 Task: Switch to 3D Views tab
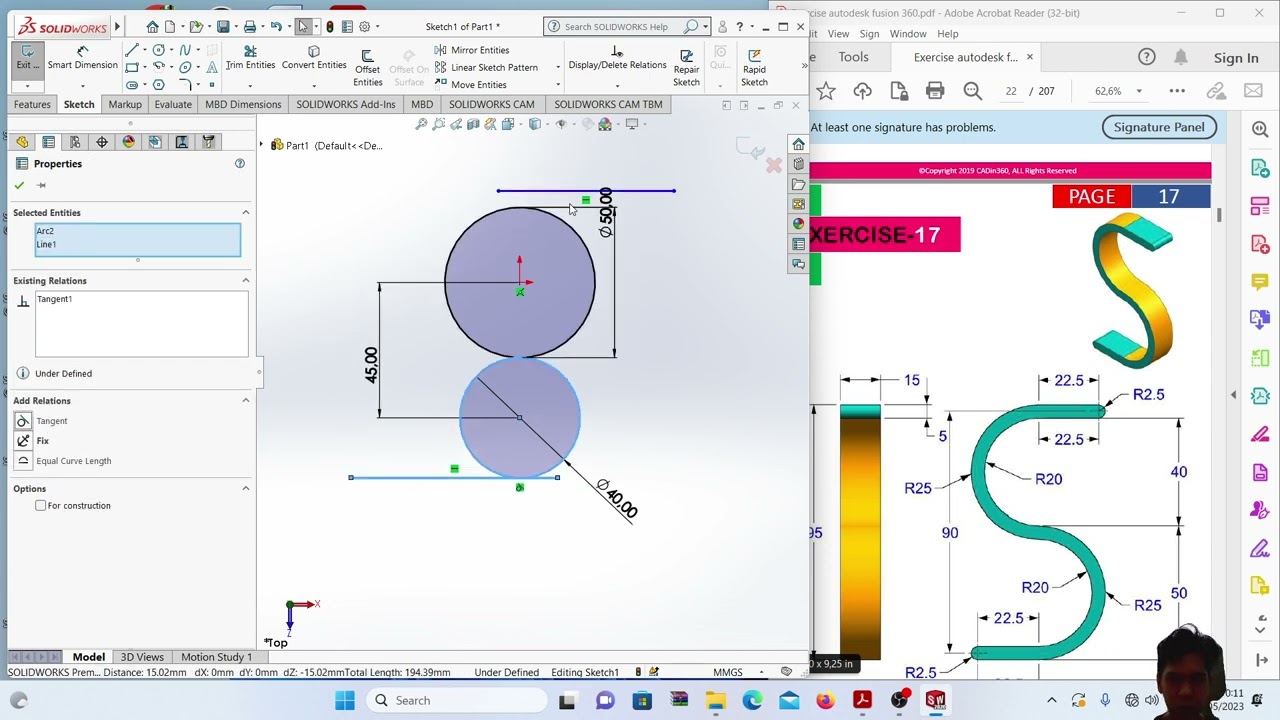pos(142,657)
